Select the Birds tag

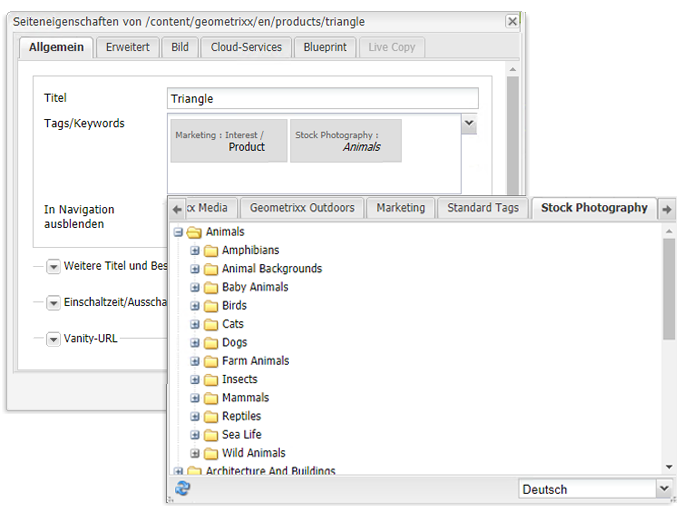(x=234, y=306)
